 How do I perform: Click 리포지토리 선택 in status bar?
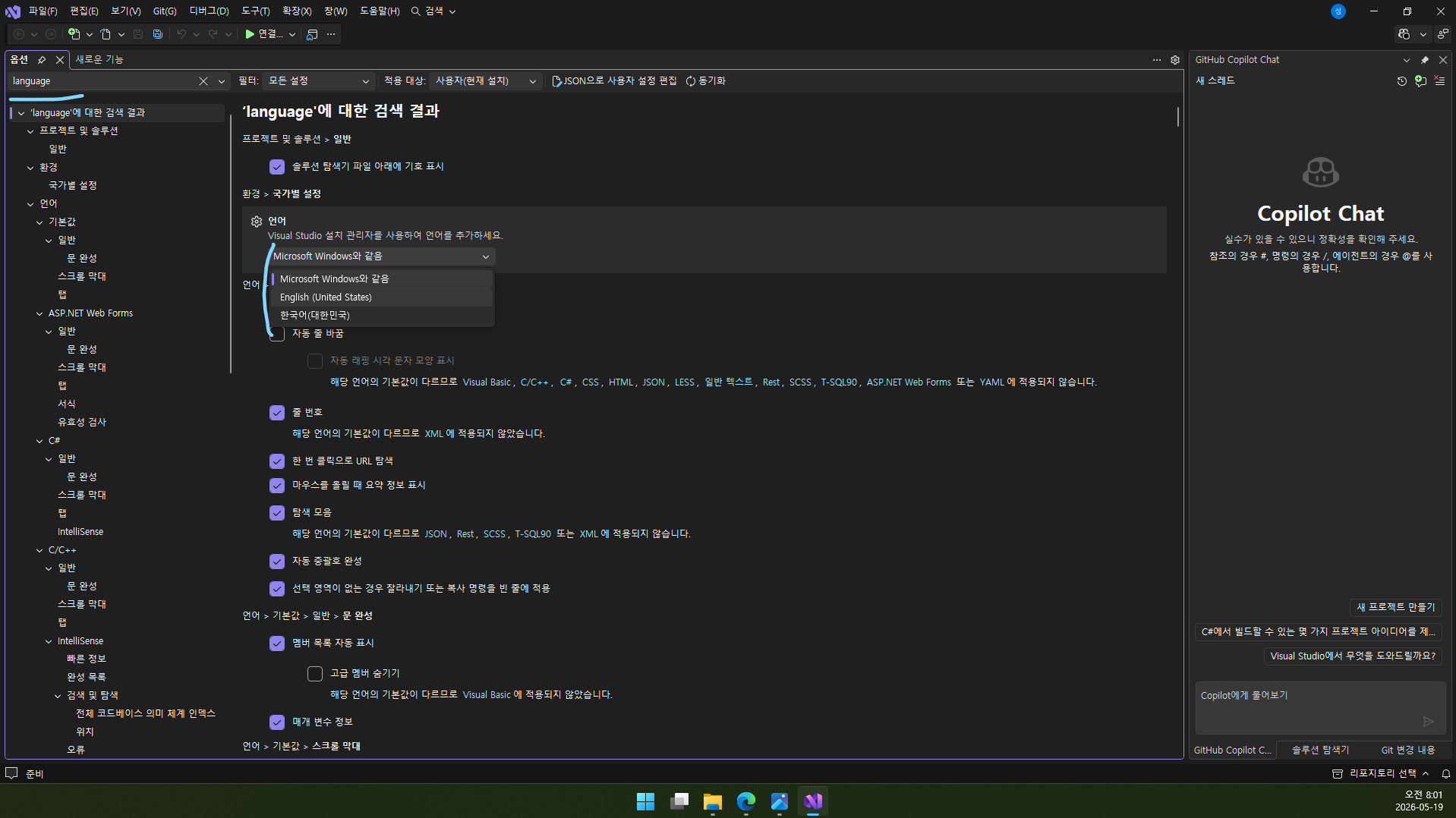pyautogui.click(x=1382, y=774)
